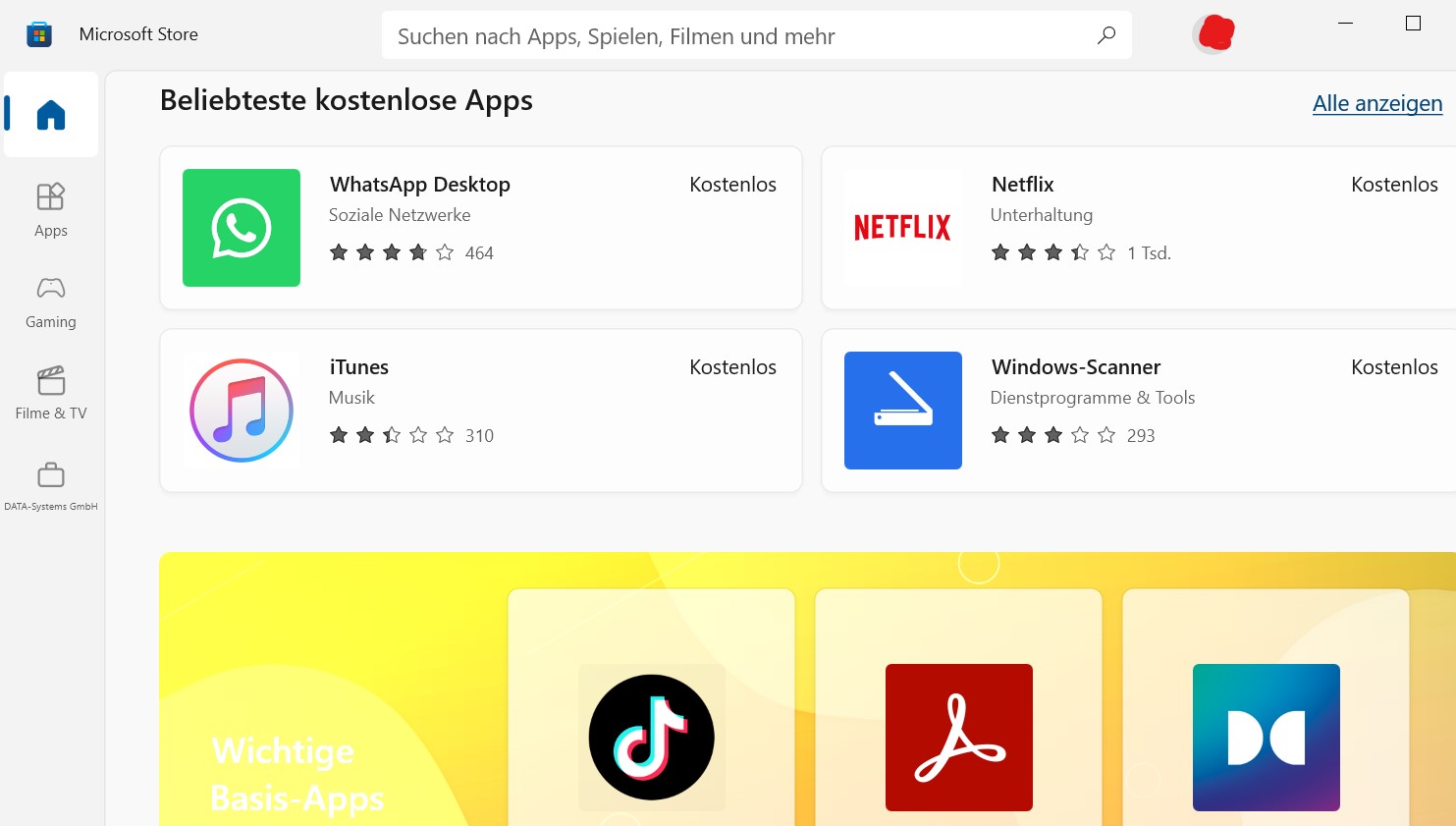
Task: Open the Apps section in sidebar
Action: [x=51, y=210]
